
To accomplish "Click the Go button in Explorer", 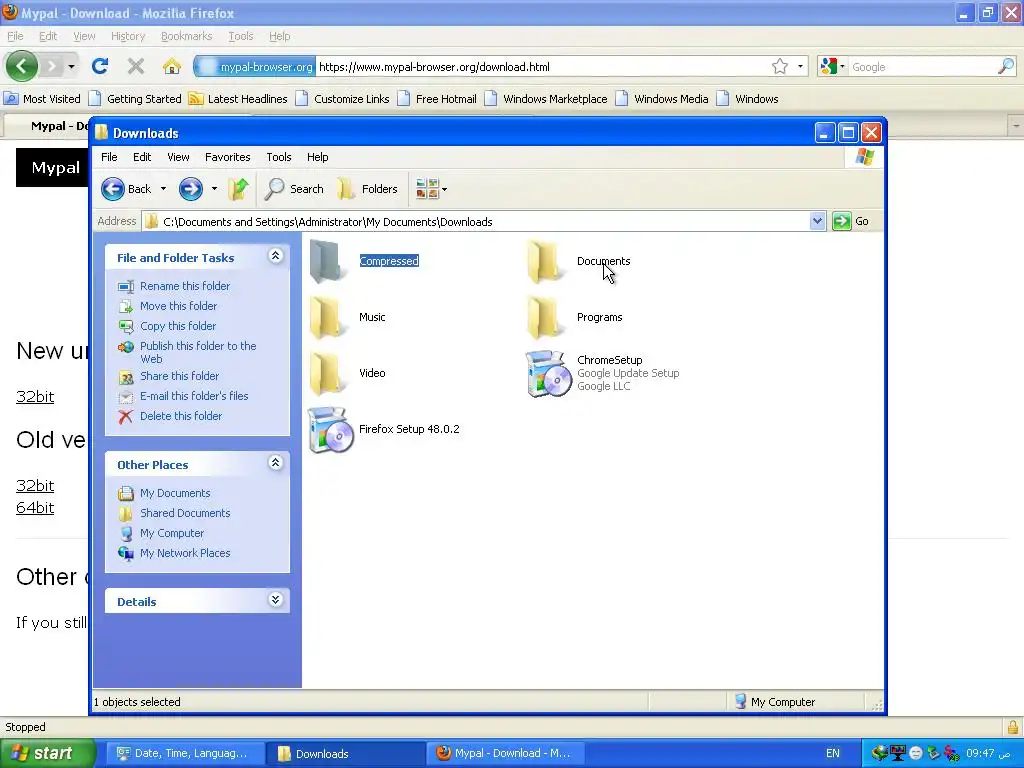I will point(851,221).
